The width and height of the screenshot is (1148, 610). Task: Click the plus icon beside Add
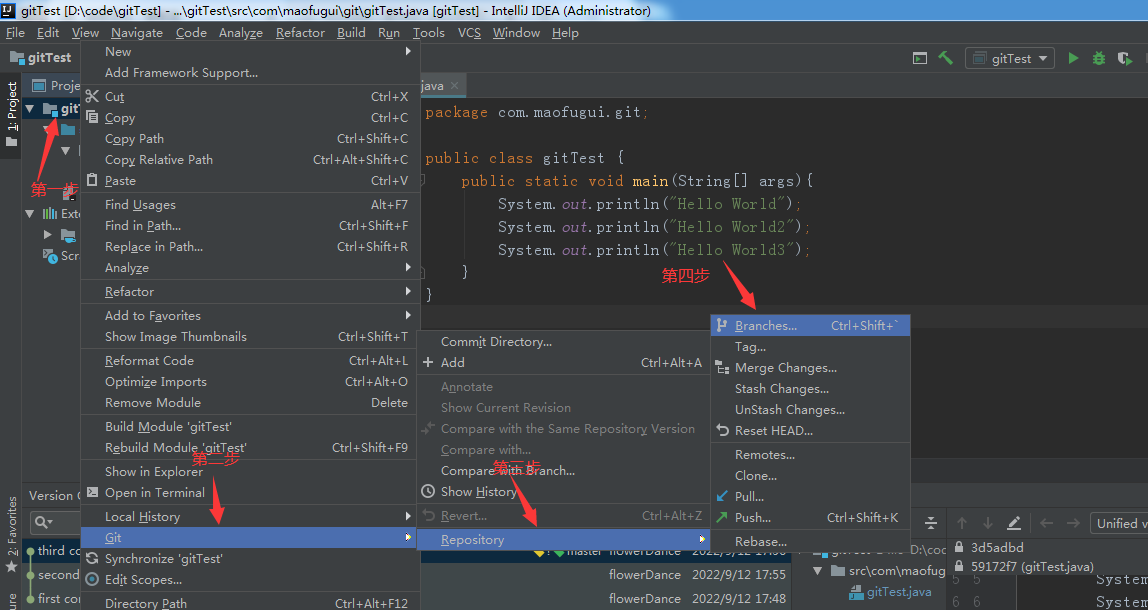428,362
